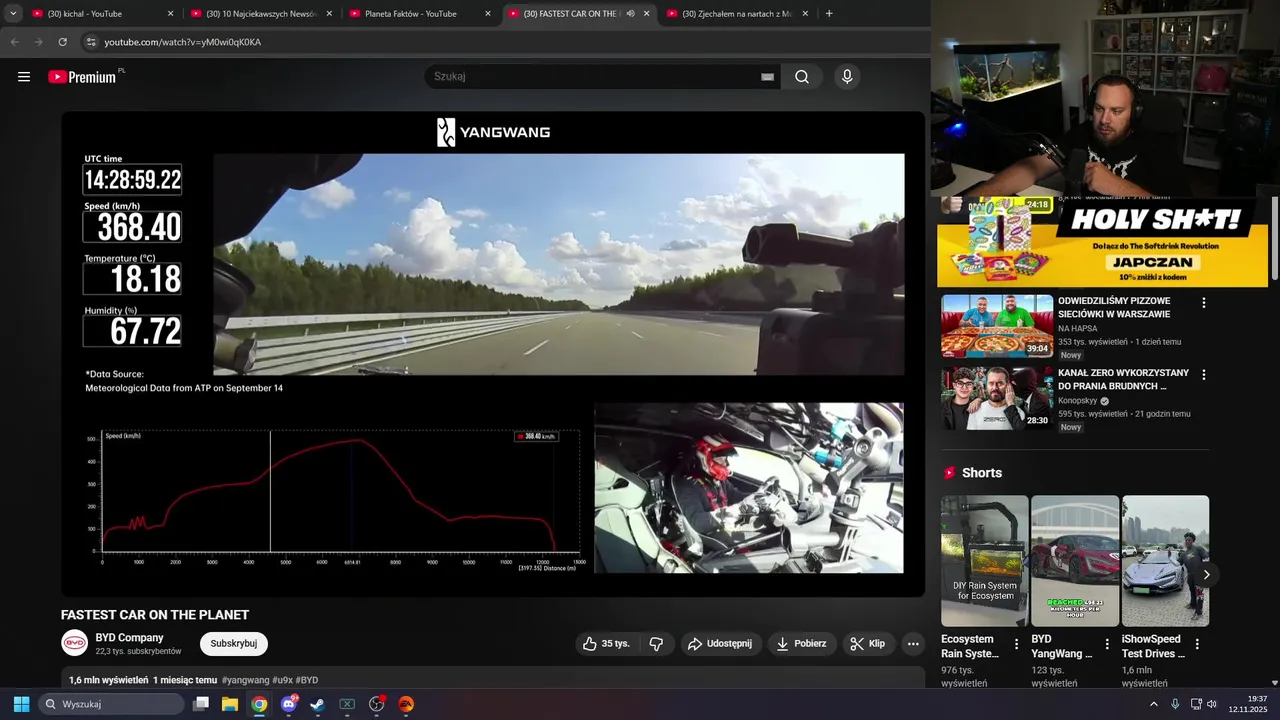Share video with Udostępnij
This screenshot has width=1280, height=720.
[x=720, y=643]
